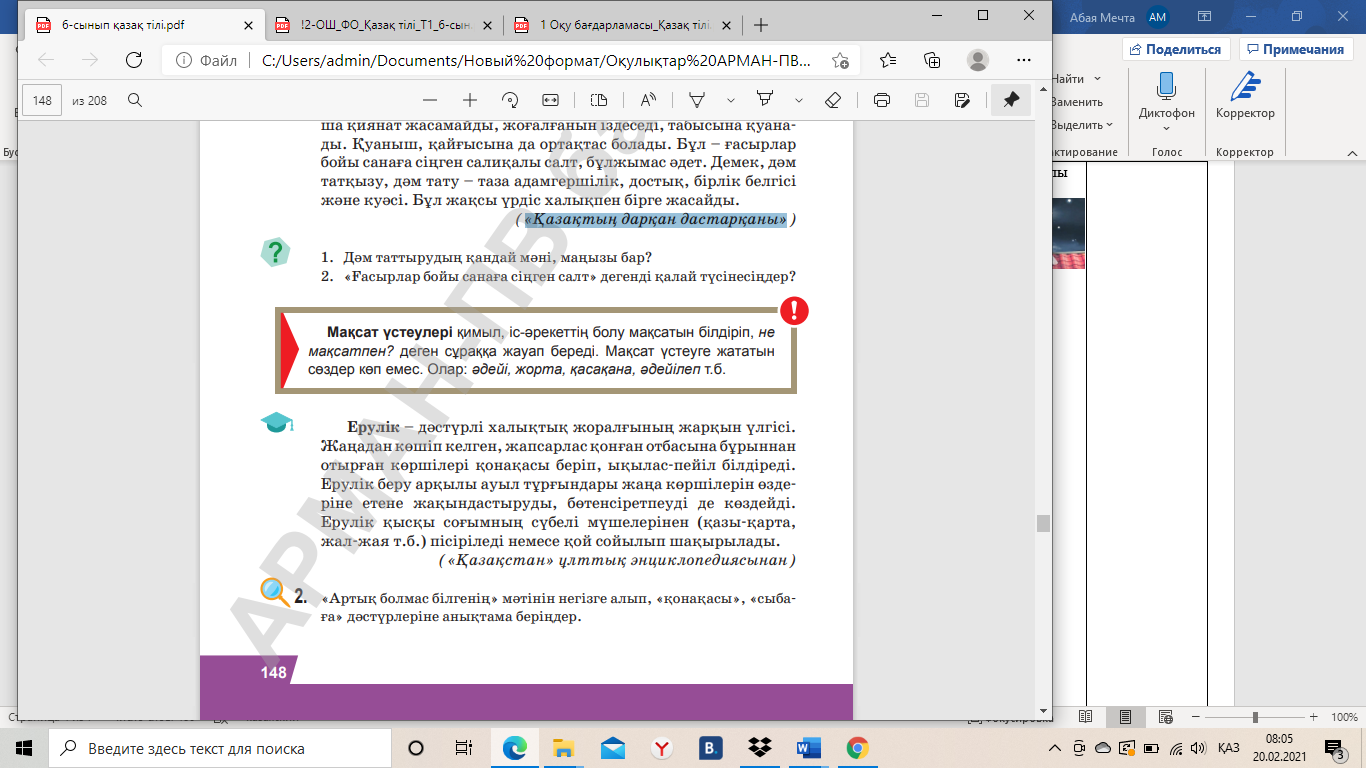Switch Word to Print Layout view
The width and height of the screenshot is (1366, 768).
tap(1126, 717)
